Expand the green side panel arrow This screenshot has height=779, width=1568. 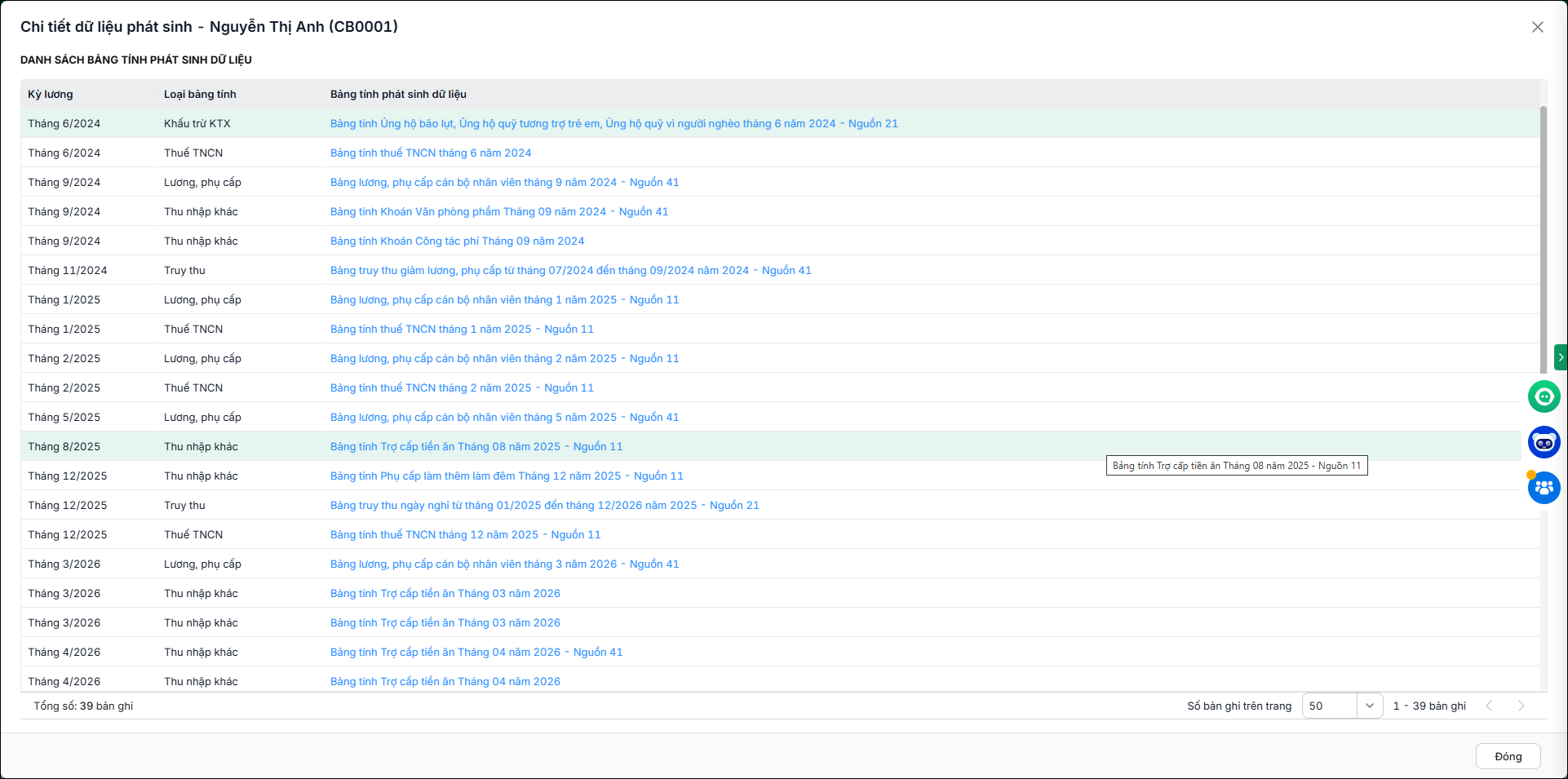tap(1561, 357)
